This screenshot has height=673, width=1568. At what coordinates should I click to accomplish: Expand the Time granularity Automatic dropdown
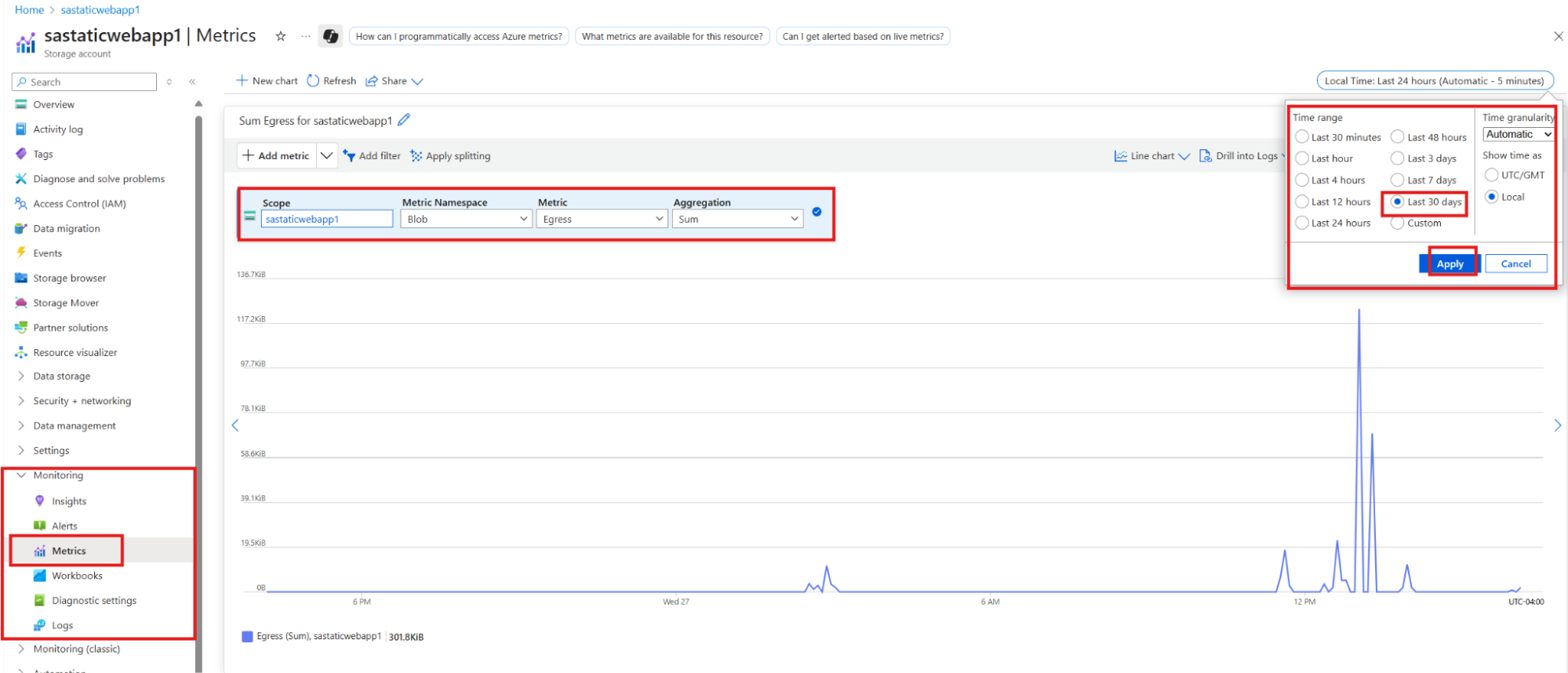tap(1518, 134)
